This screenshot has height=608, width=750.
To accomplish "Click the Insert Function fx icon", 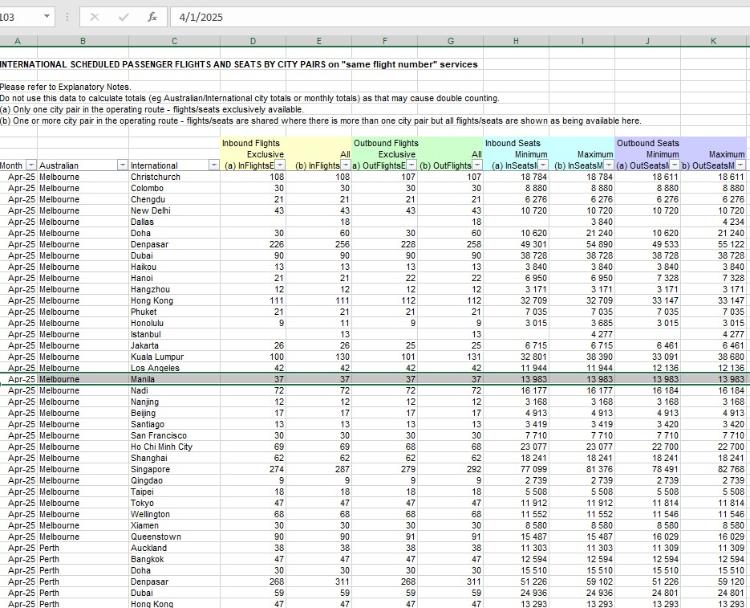I will pos(151,17).
